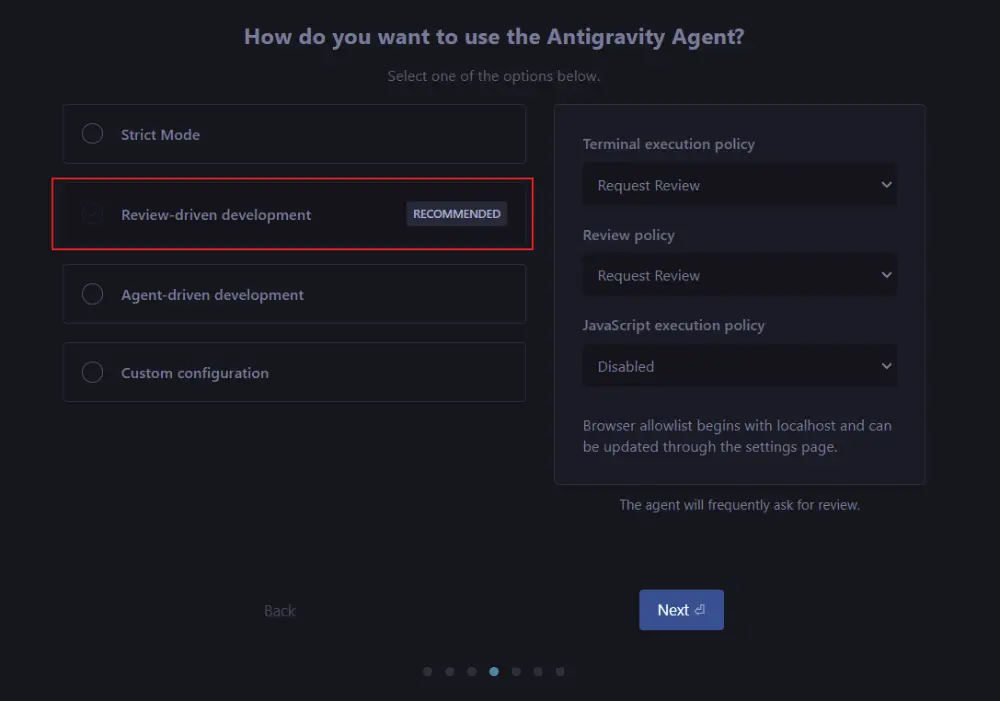The width and height of the screenshot is (1000, 701).
Task: Click the Next button
Action: [x=681, y=610]
